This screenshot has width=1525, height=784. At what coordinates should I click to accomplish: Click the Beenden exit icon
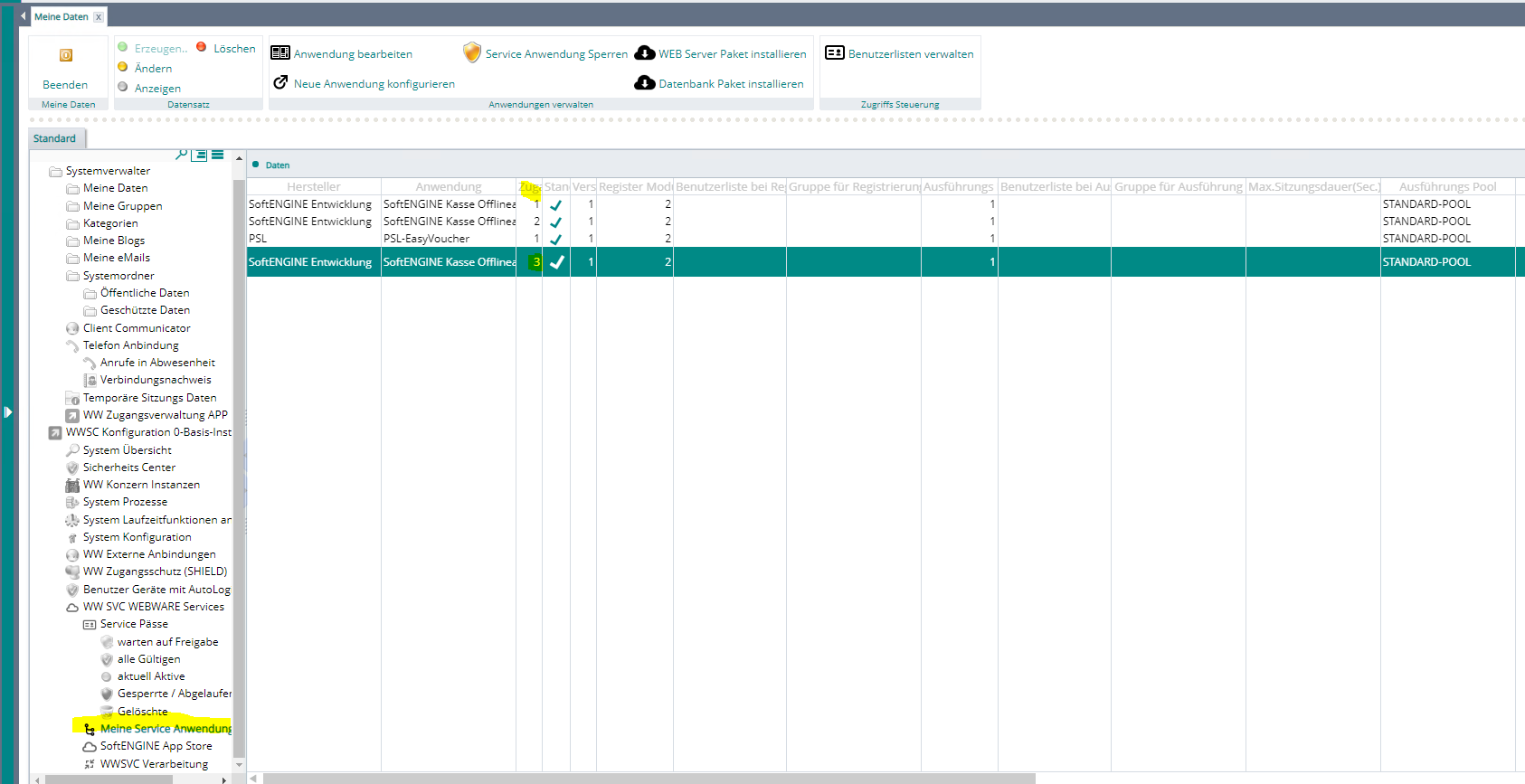(x=65, y=56)
